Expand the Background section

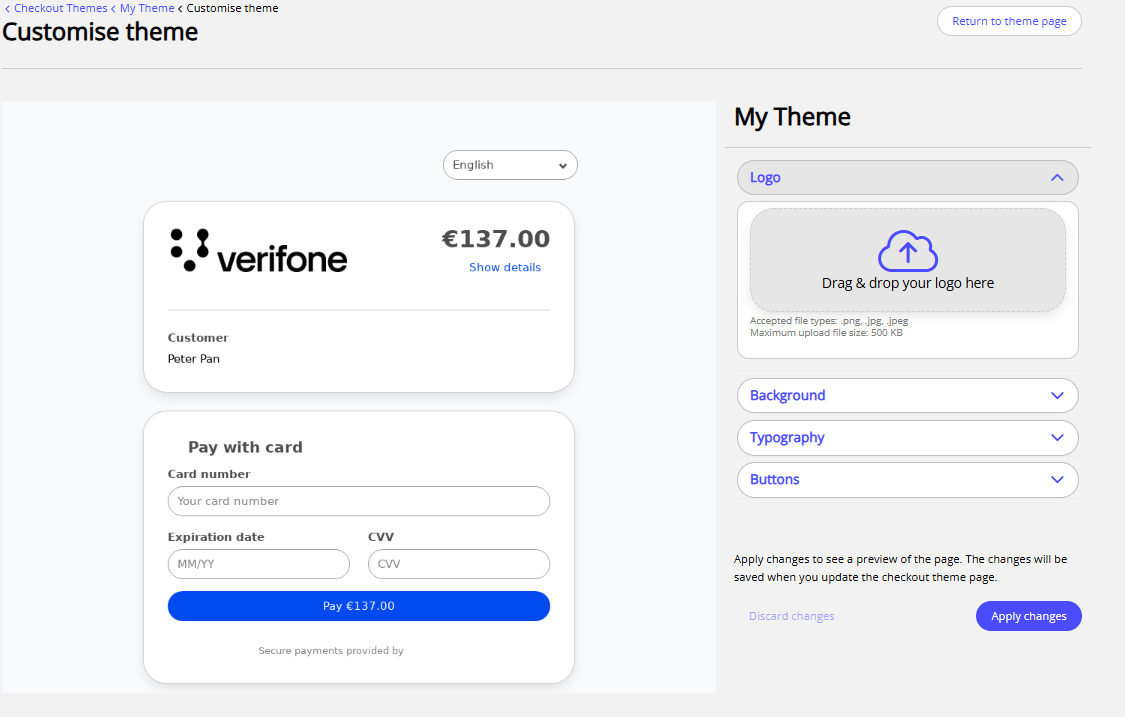[908, 395]
